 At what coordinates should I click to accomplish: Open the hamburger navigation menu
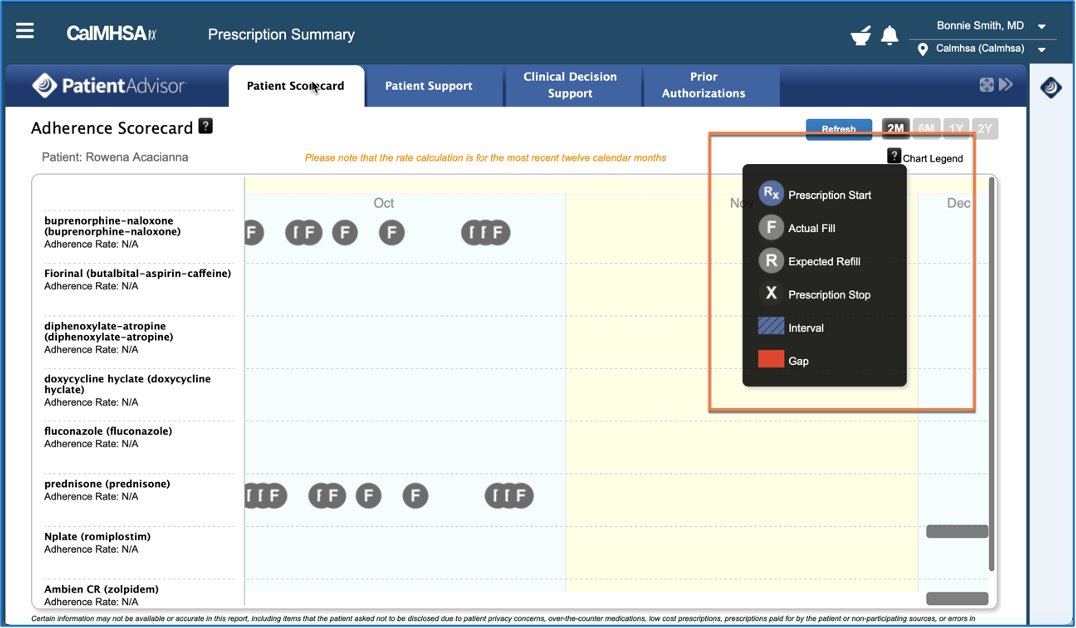[x=25, y=31]
